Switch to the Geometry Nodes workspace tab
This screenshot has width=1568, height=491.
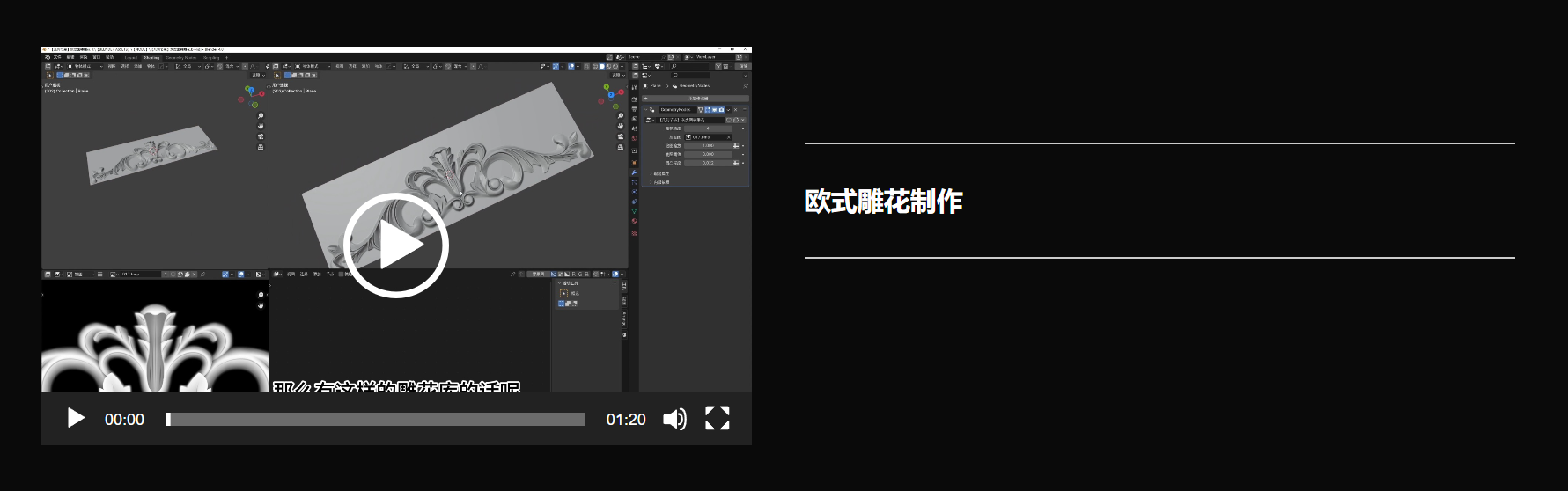pyautogui.click(x=181, y=57)
